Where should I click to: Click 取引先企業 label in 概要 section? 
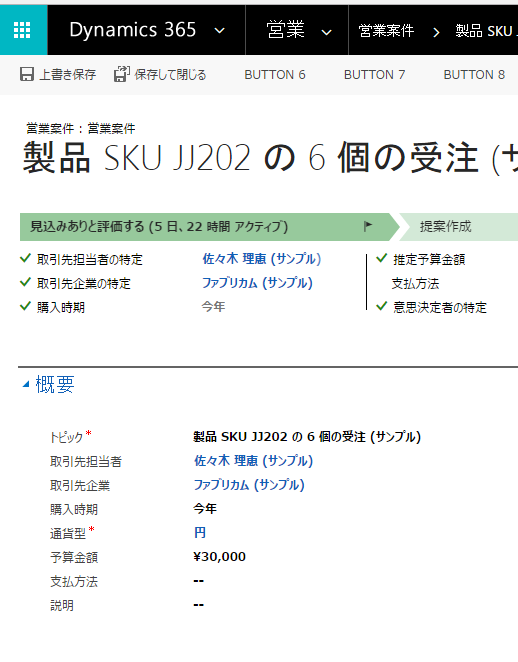80,486
